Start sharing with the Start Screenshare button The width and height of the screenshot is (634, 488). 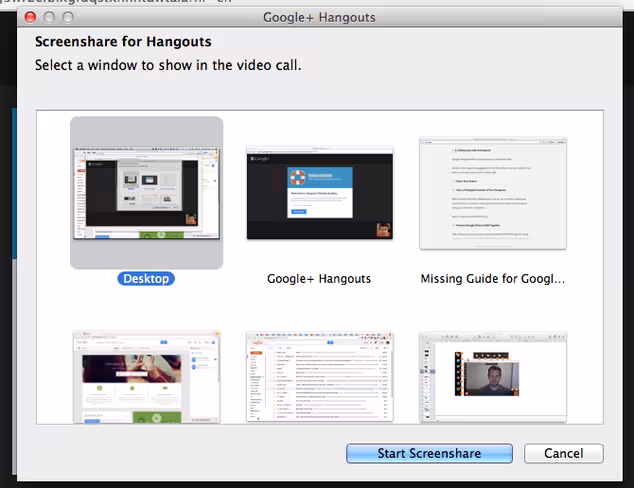coord(429,453)
